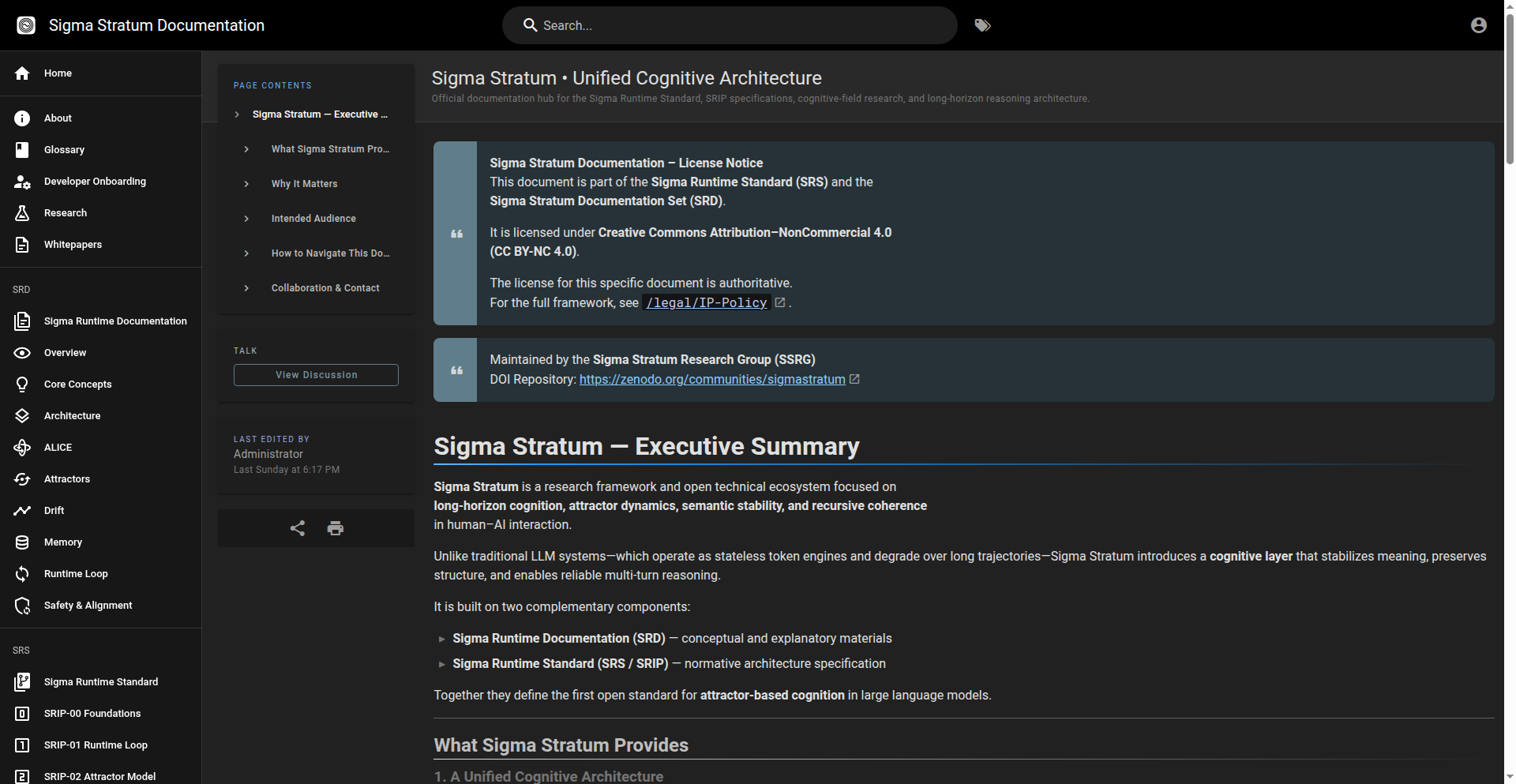Click inside the Search field
Screen dimensions: 1516x784
(726, 24)
